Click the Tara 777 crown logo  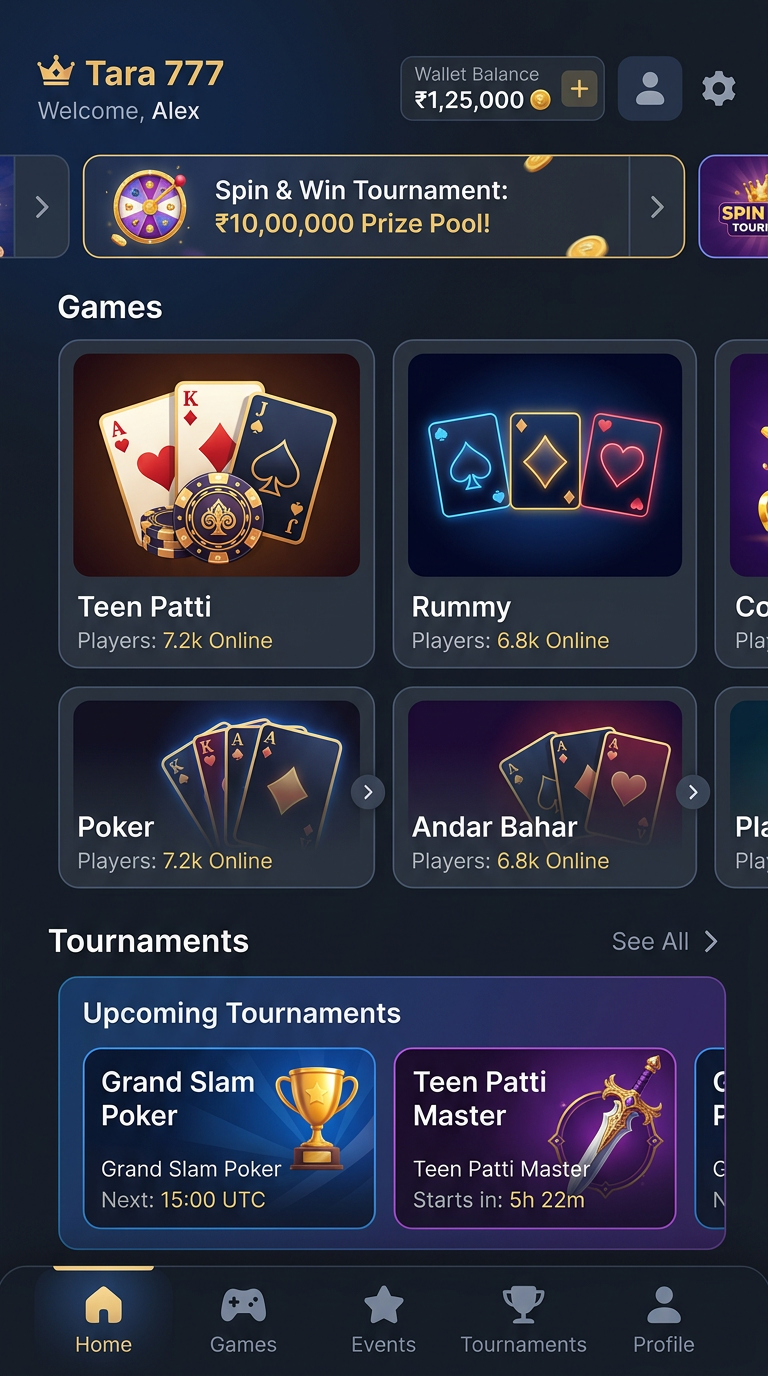(x=56, y=72)
